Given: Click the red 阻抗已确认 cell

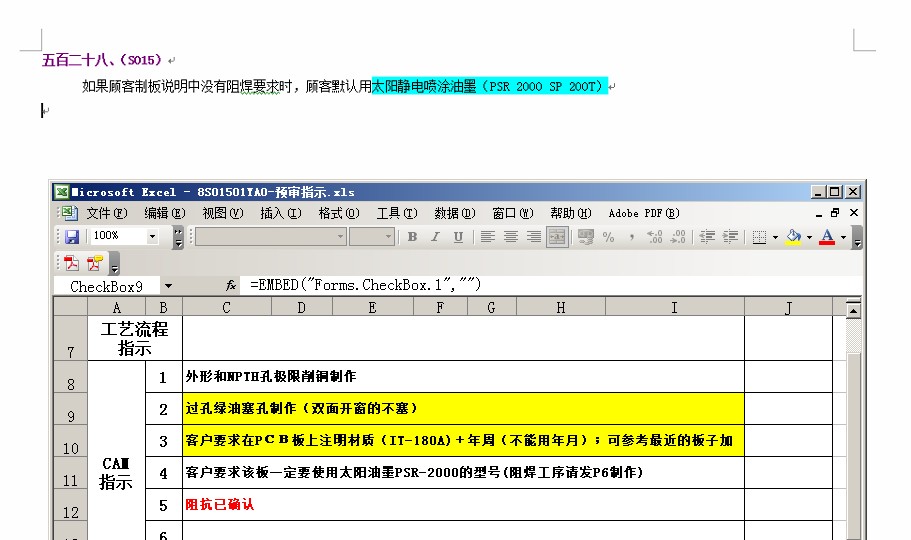Looking at the screenshot, I should point(463,505).
